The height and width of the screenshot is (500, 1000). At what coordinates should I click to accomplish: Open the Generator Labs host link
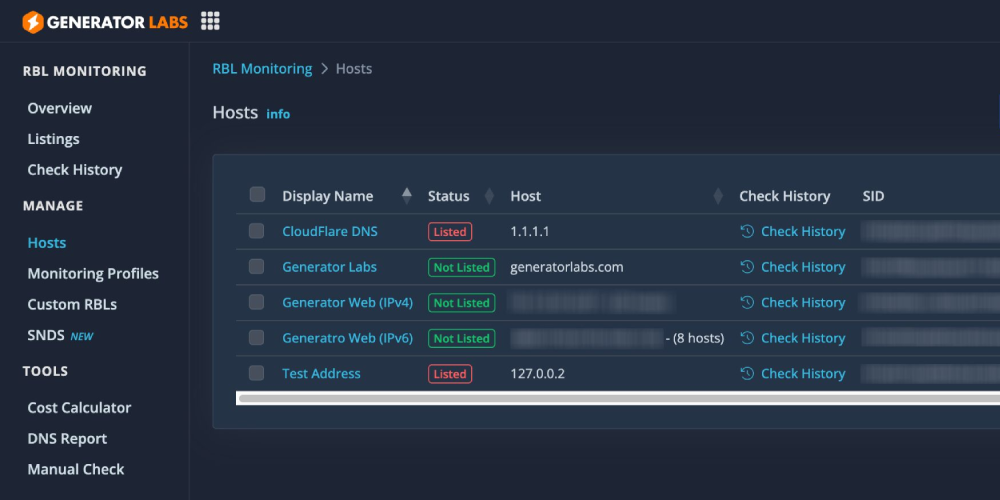[x=330, y=267]
